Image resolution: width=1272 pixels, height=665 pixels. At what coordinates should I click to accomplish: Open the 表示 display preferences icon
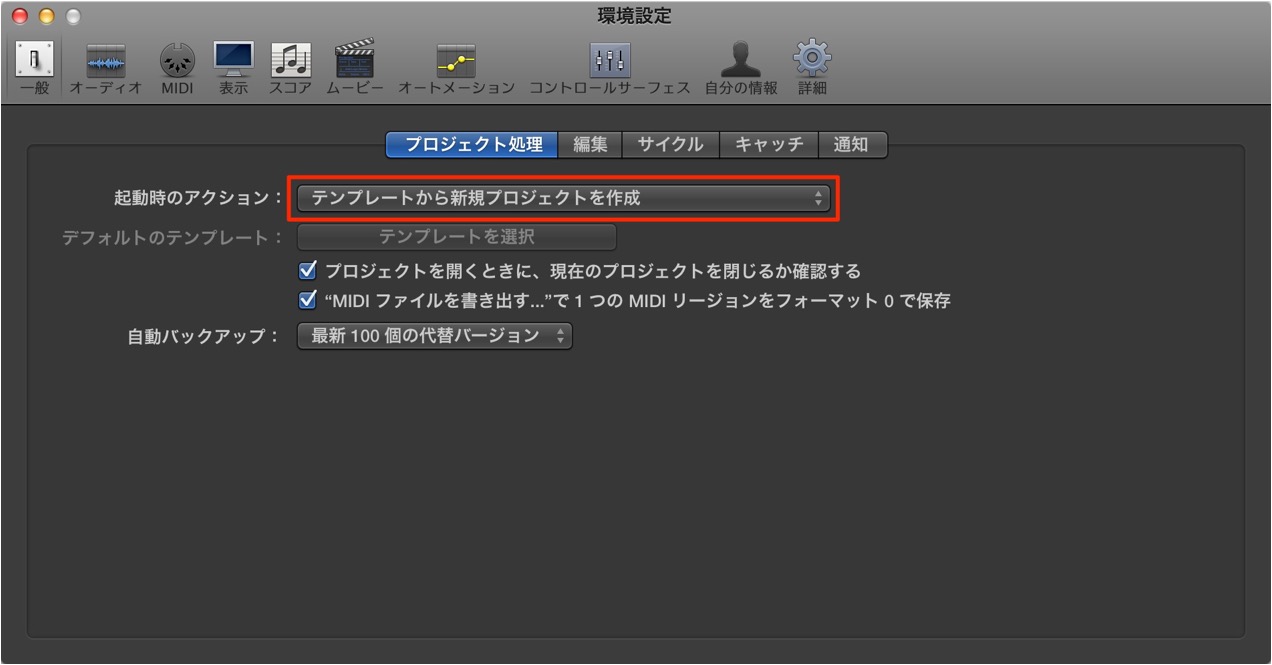[234, 68]
